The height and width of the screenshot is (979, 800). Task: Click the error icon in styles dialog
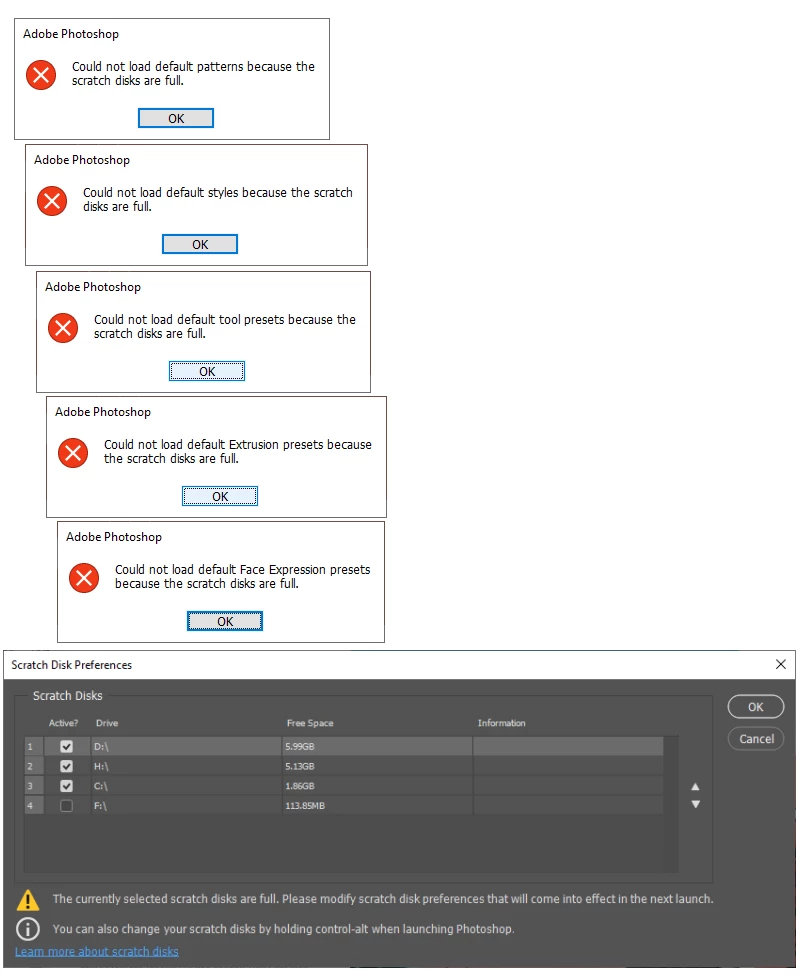click(52, 201)
